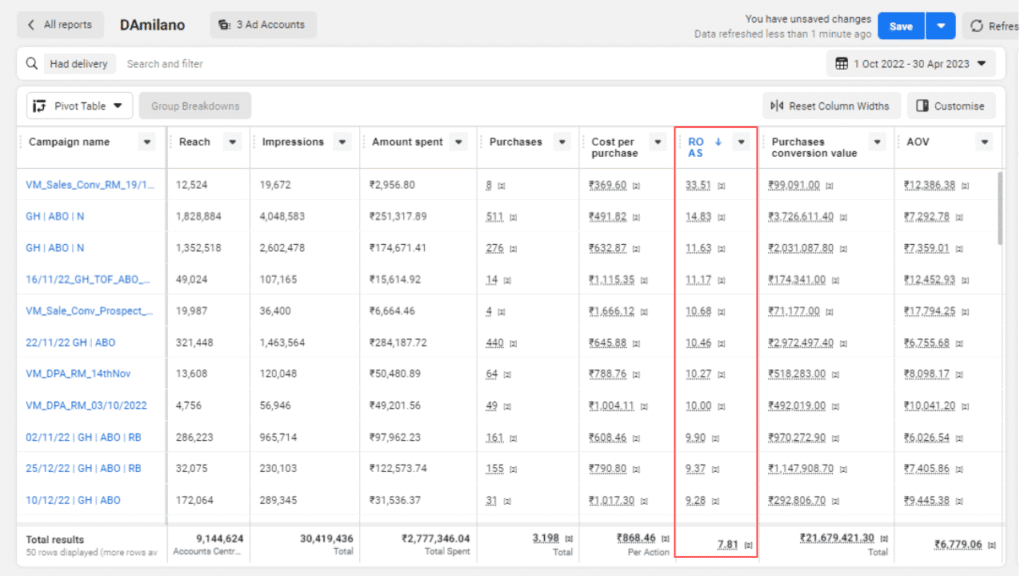Click the calendar icon in date range
Viewport: 1024px width, 576px height.
pyautogui.click(x=842, y=64)
